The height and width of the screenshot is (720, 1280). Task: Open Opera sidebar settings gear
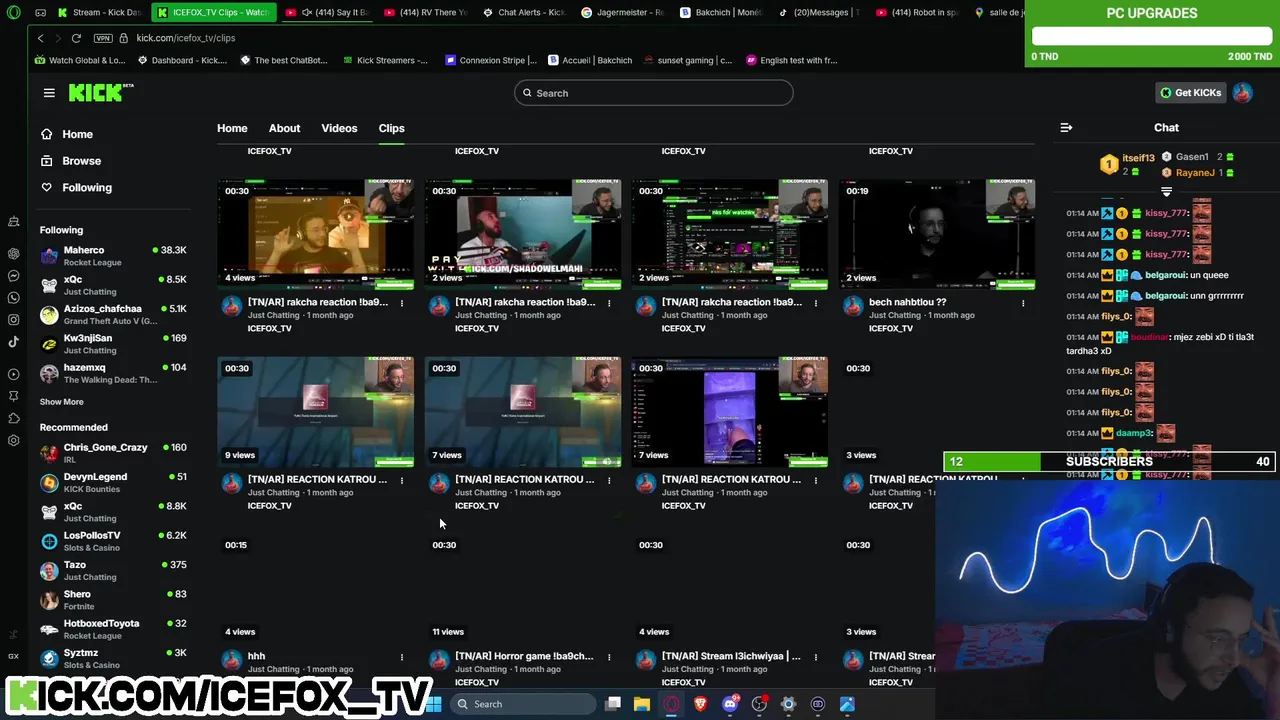click(13, 440)
